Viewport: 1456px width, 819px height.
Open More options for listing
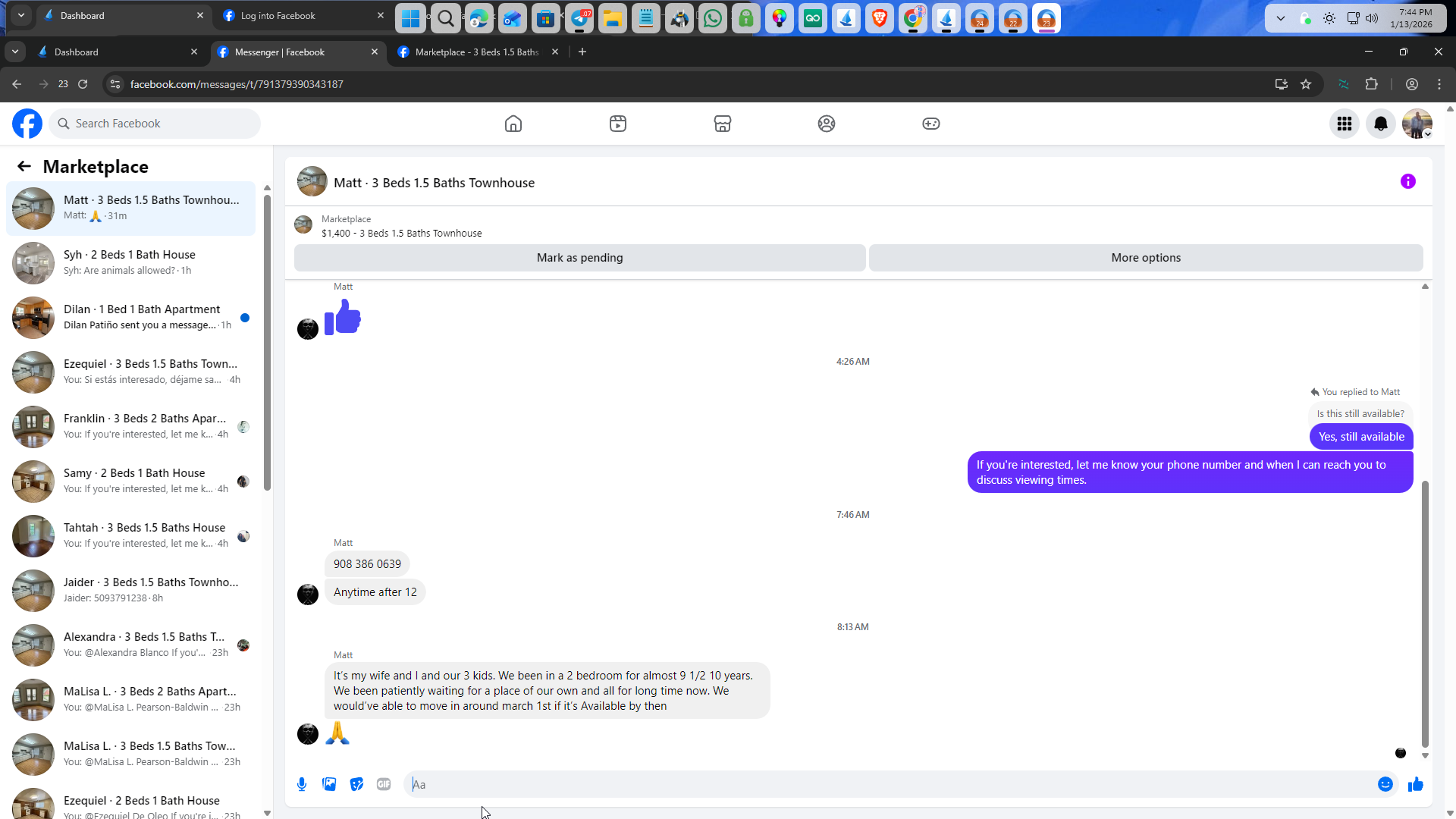point(1145,258)
